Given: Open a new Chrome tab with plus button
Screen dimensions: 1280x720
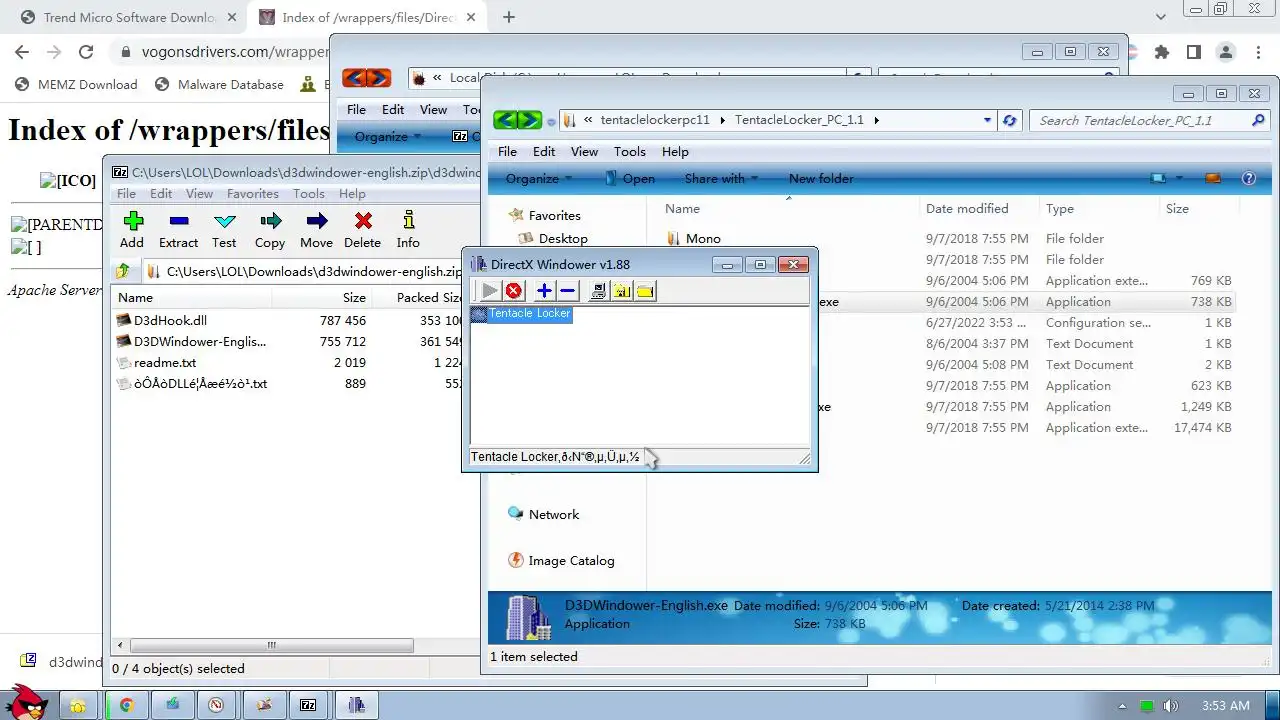Looking at the screenshot, I should [509, 17].
